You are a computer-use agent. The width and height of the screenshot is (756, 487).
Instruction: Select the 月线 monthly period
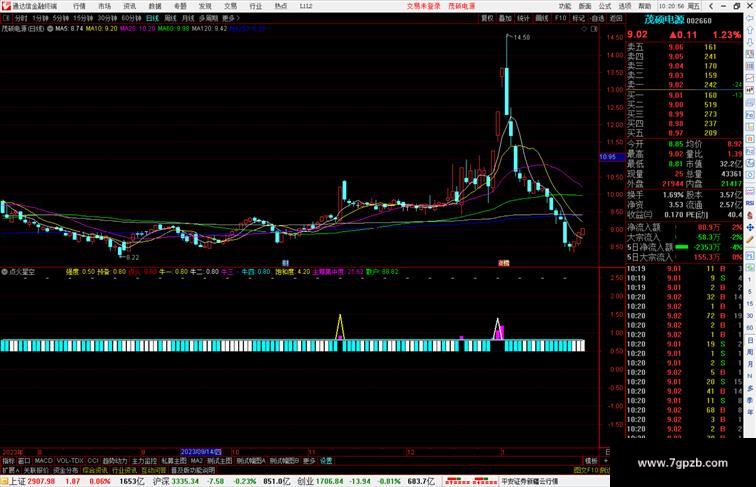click(188, 18)
